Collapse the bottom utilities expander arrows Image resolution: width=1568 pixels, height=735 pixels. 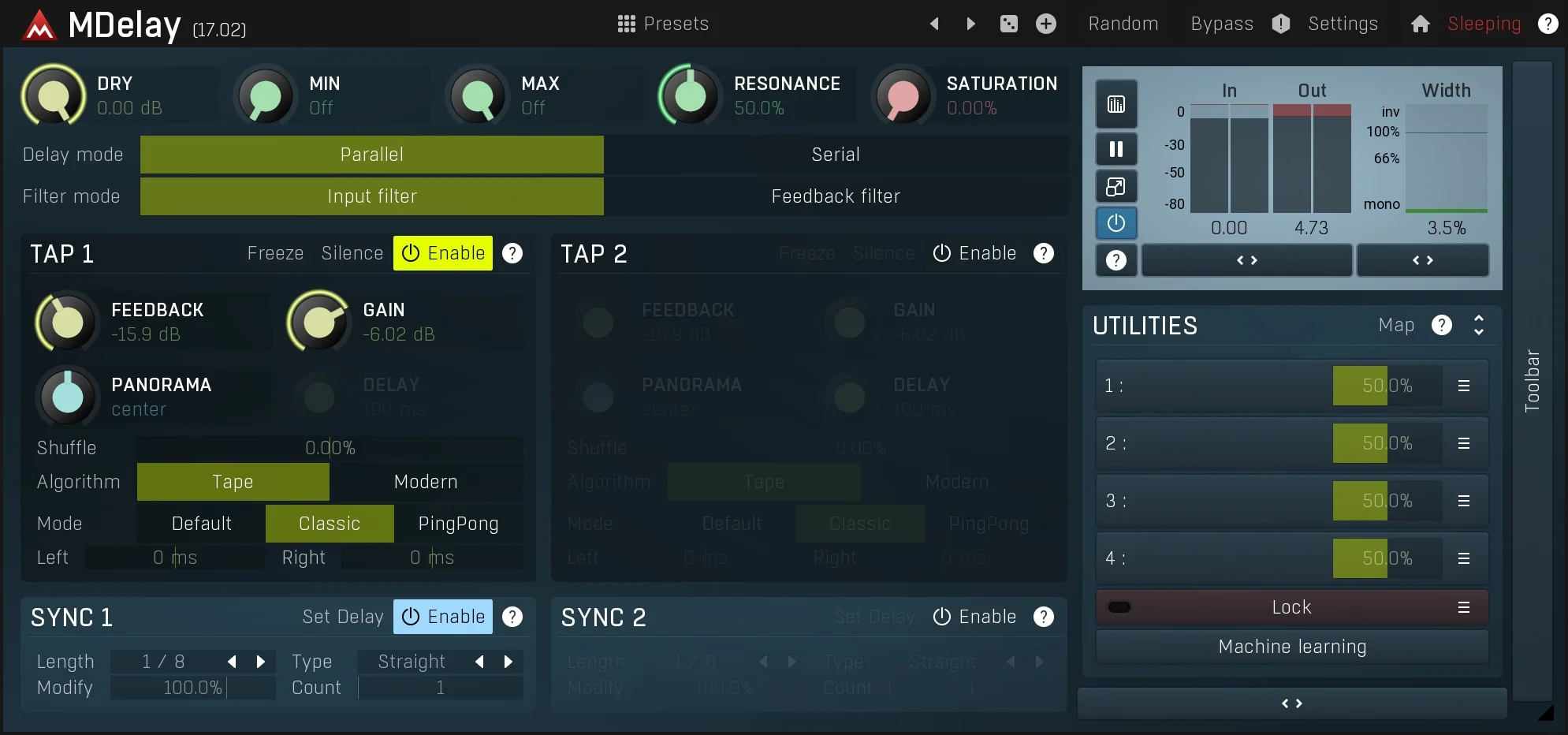coord(1292,703)
